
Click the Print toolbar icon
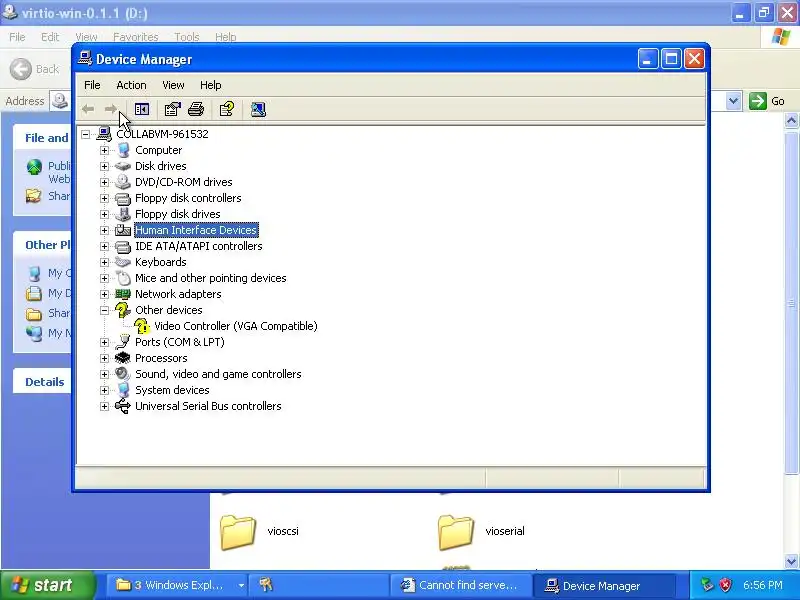[196, 109]
